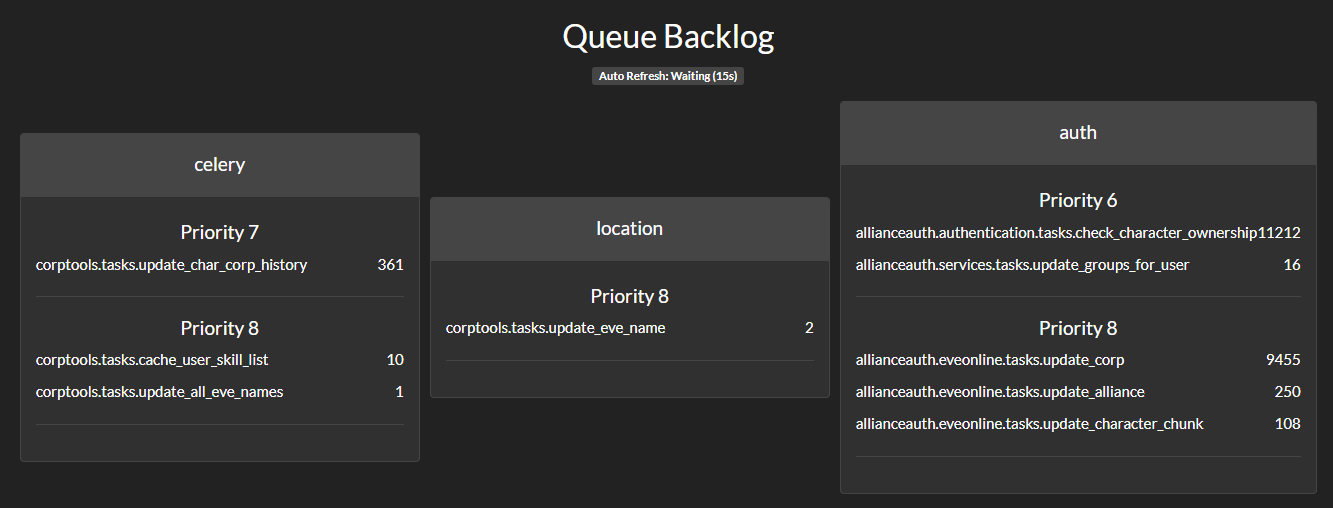Click the update_character_chunk task name
The height and width of the screenshot is (508, 1333).
pyautogui.click(x=1029, y=424)
